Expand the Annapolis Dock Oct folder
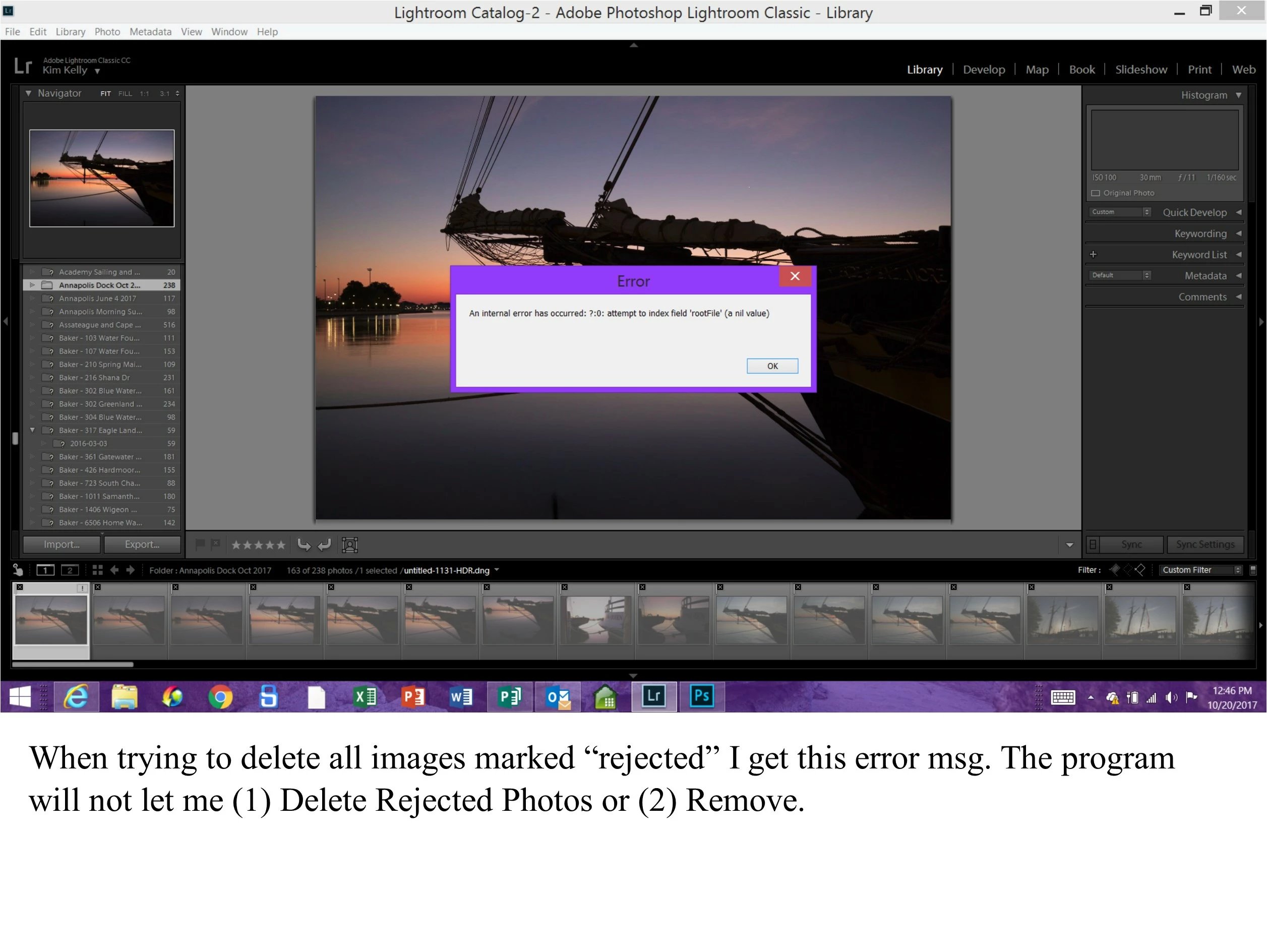Viewport: 1267px width, 952px height. tap(32, 285)
